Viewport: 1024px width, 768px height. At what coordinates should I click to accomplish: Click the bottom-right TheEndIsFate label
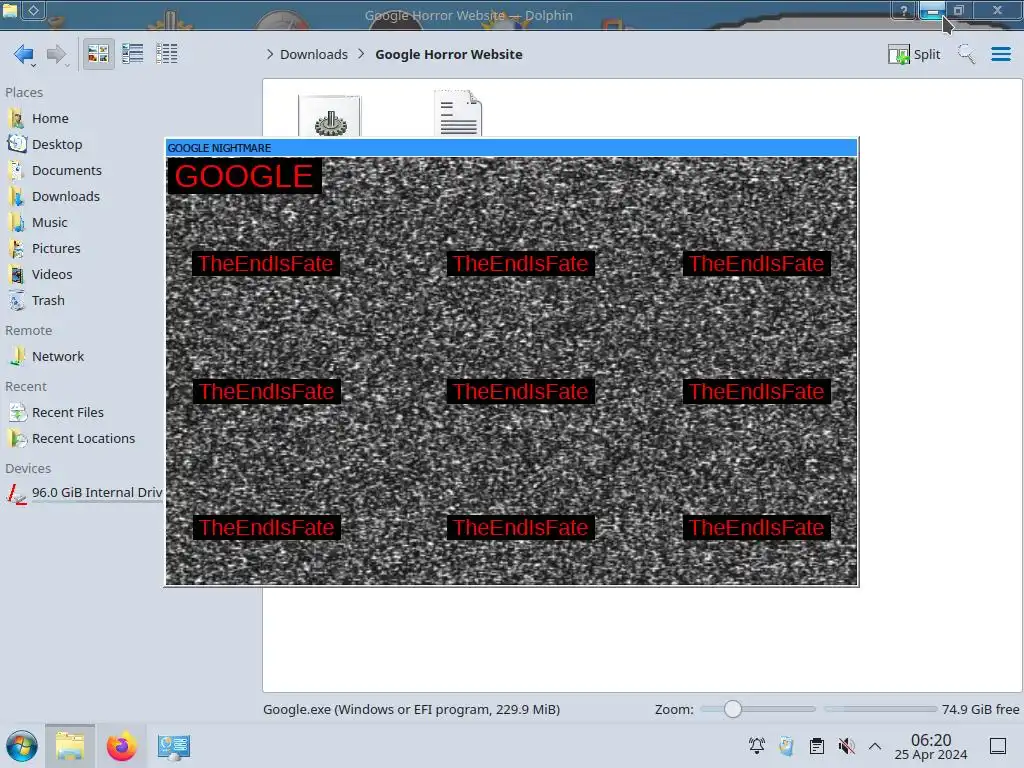pyautogui.click(x=756, y=528)
